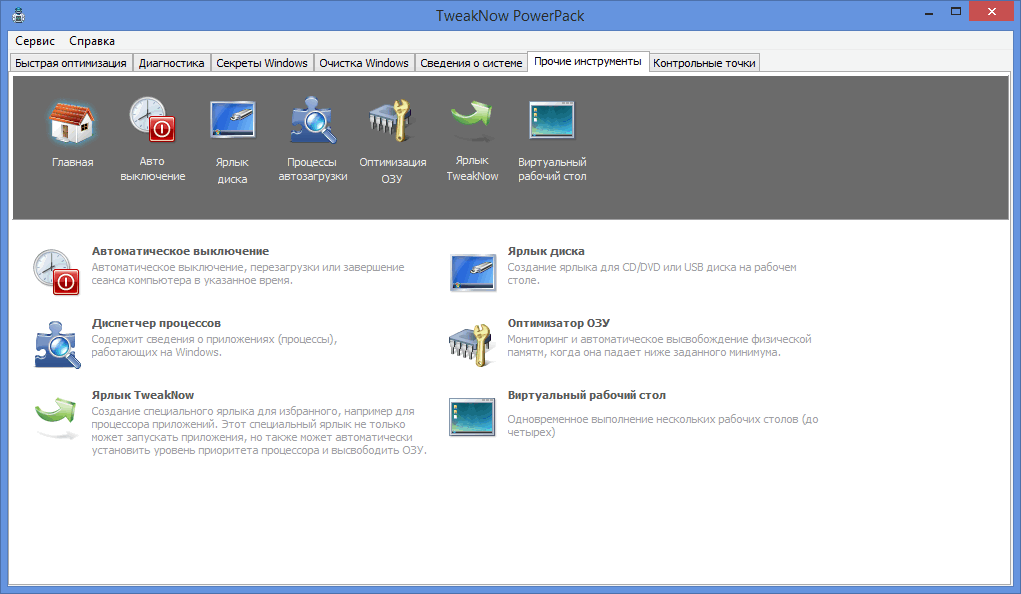Switch to Сведения о системе tab
This screenshot has height=594, width=1021.
coord(471,63)
